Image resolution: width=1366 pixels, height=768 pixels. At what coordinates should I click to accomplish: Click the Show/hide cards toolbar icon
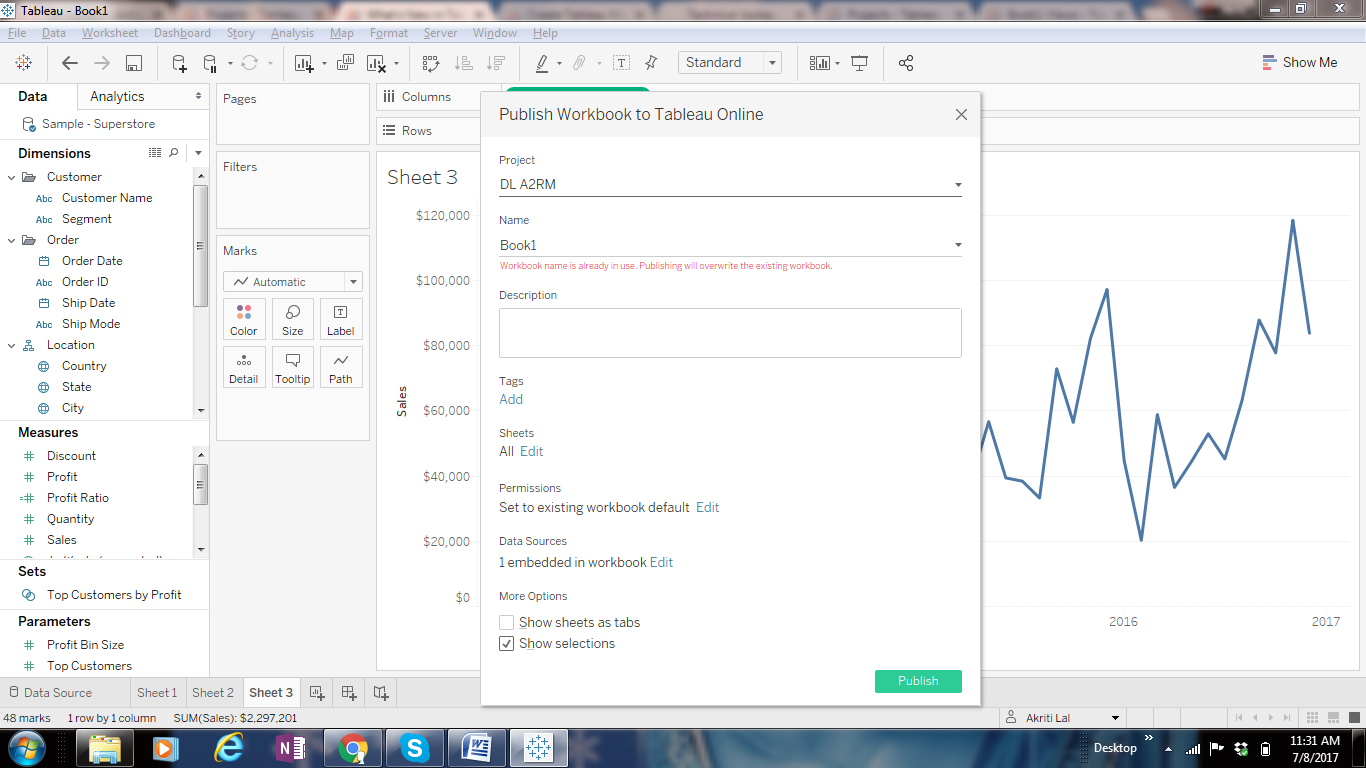click(820, 63)
